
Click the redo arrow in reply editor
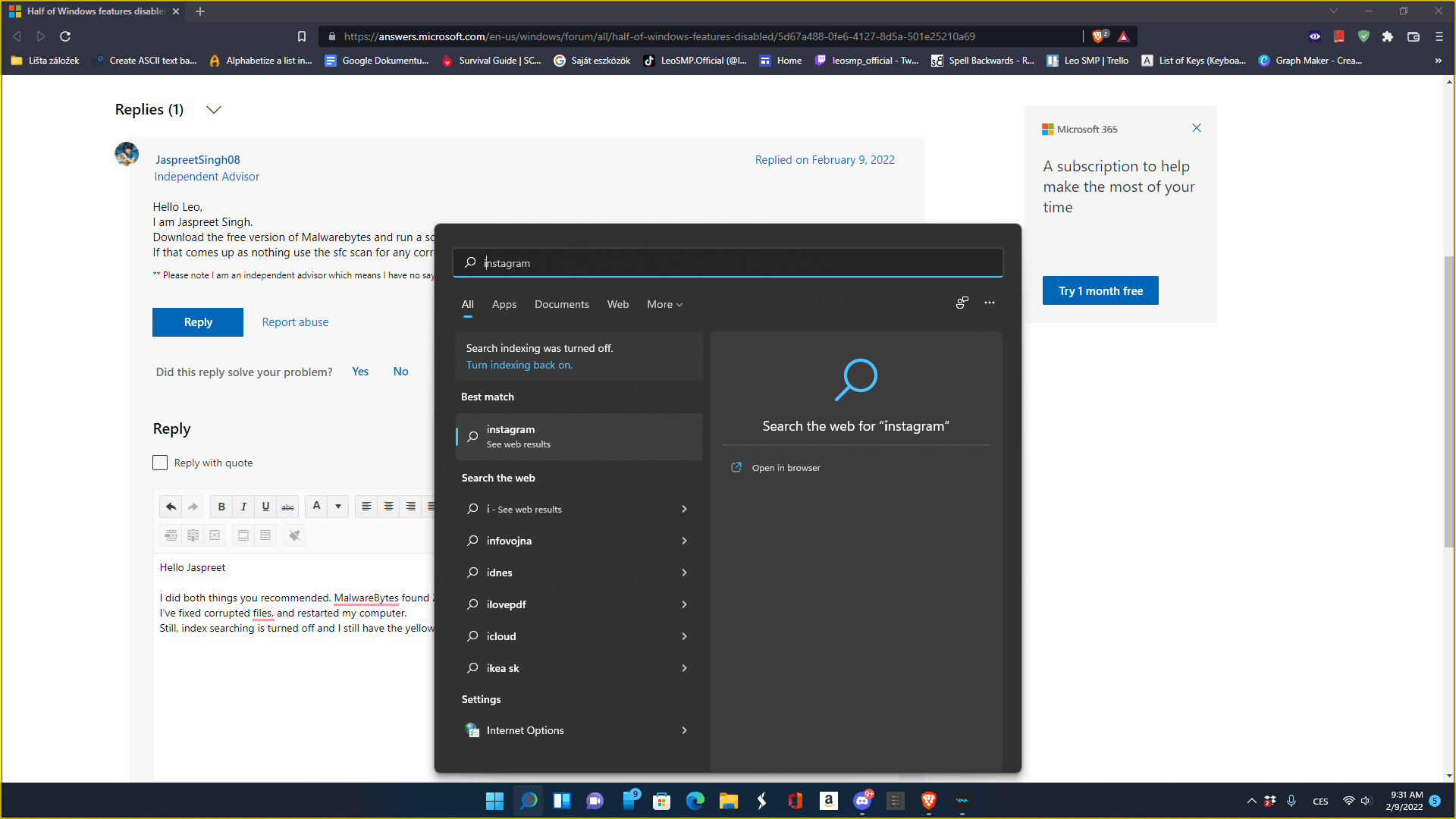click(x=193, y=507)
